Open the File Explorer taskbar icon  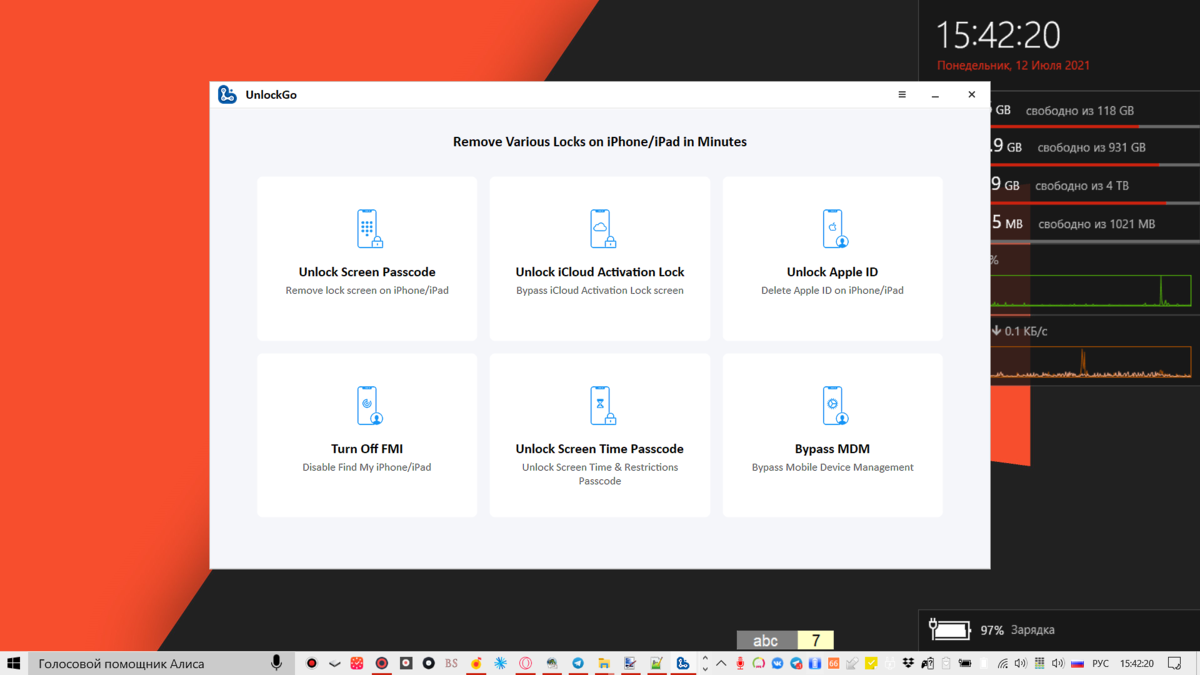604,663
